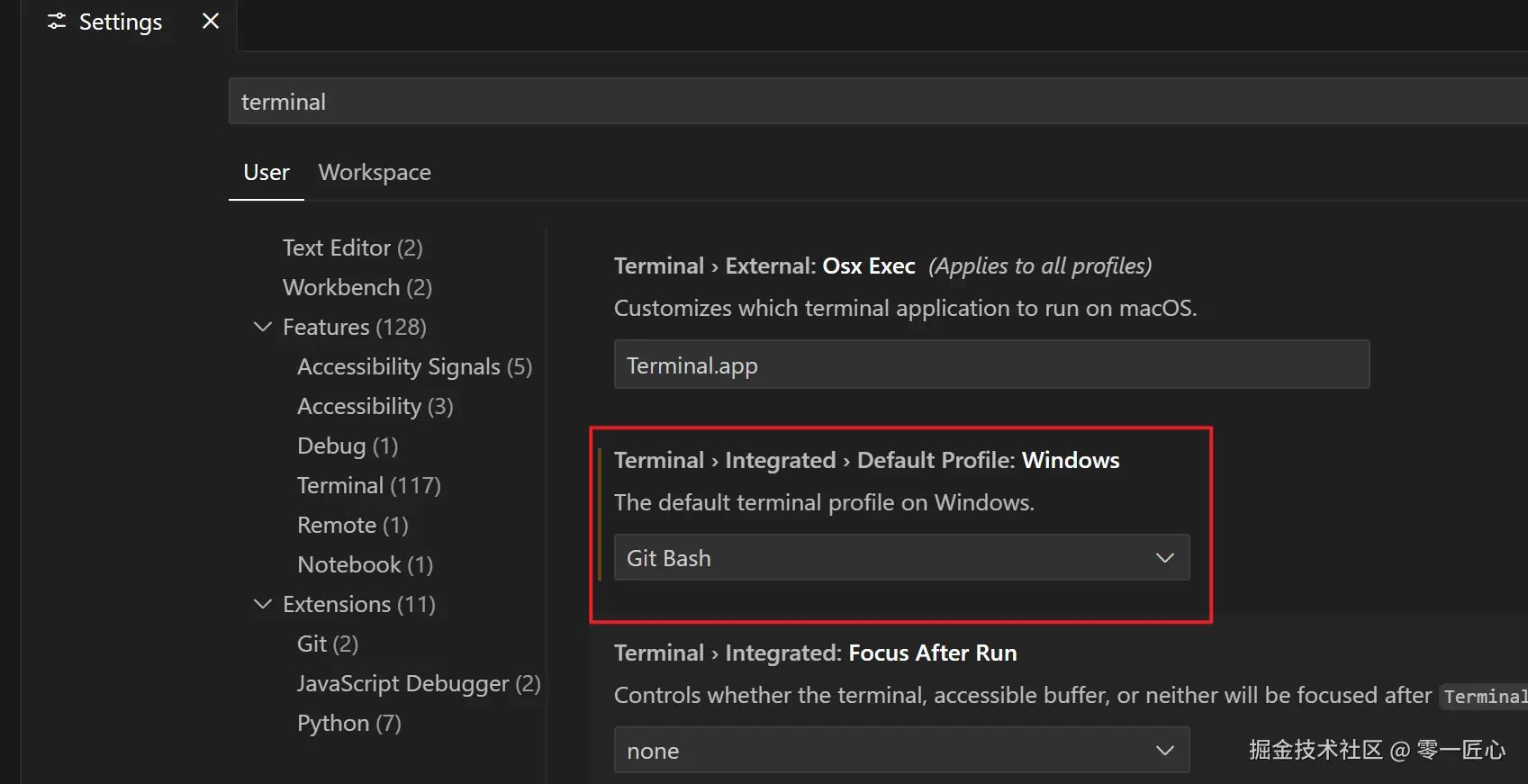The width and height of the screenshot is (1528, 784).
Task: Click the Settings tab sliders icon
Action: click(x=57, y=22)
